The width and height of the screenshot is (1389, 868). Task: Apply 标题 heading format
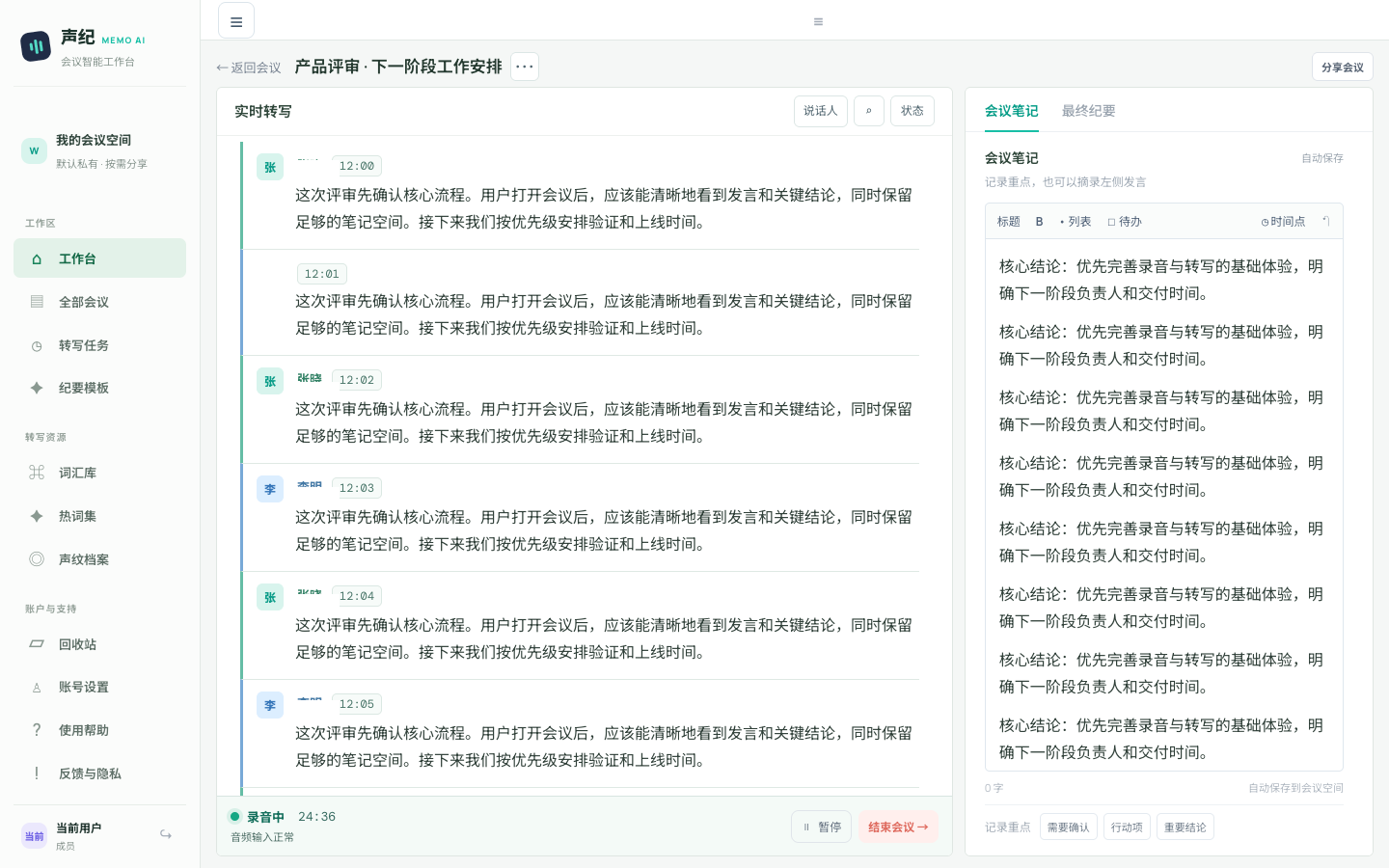(1008, 221)
